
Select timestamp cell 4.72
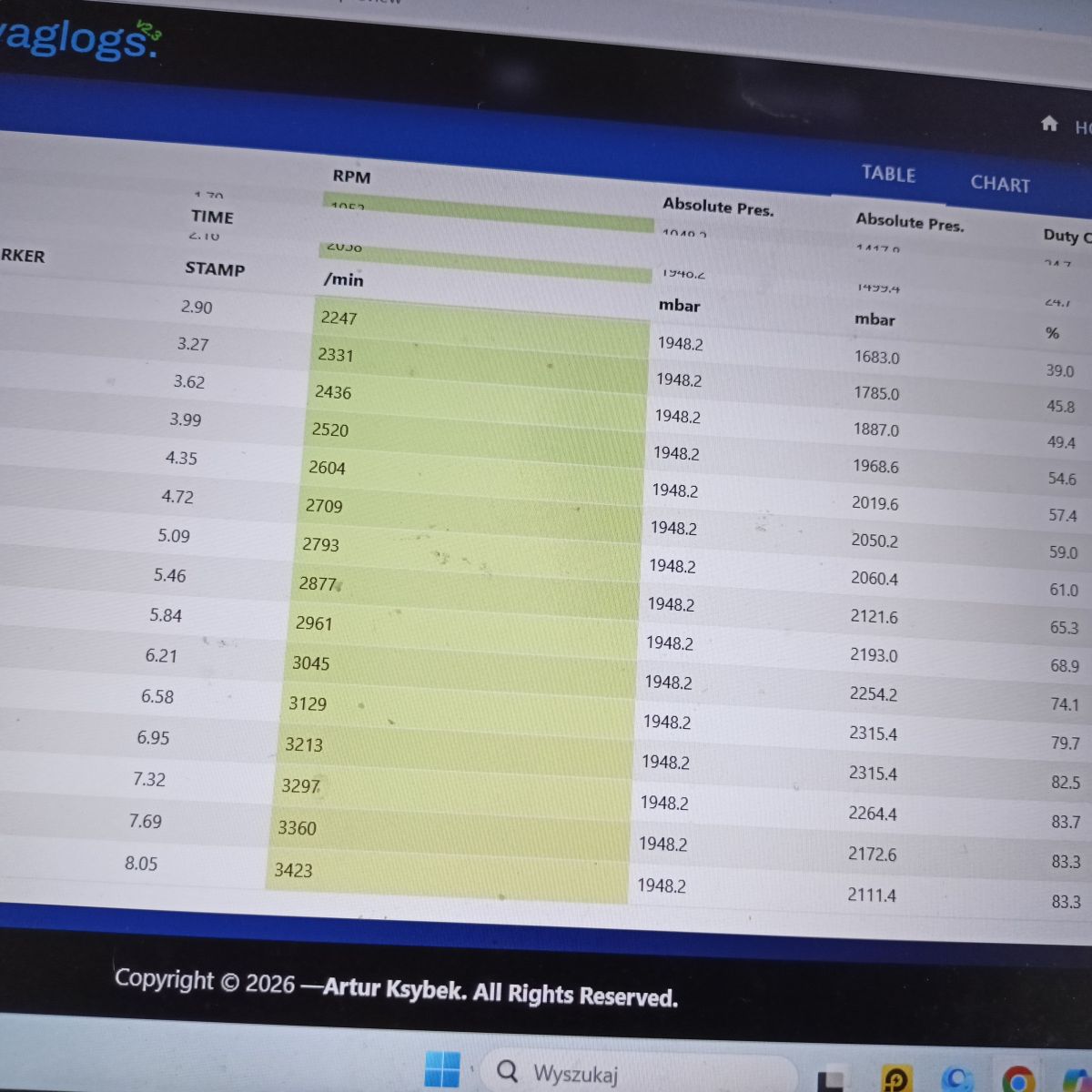[x=177, y=497]
